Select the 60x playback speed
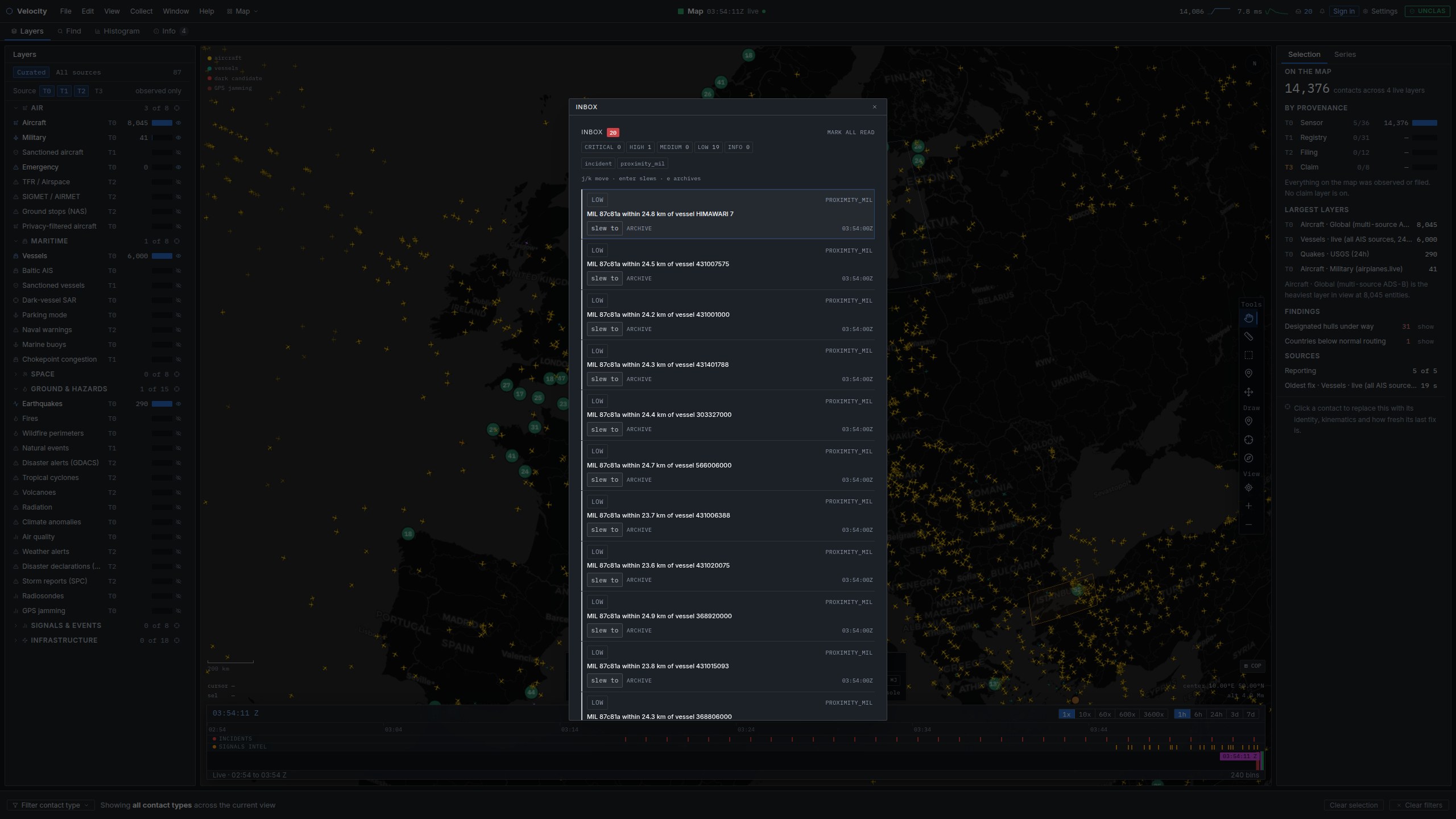 [x=1105, y=714]
